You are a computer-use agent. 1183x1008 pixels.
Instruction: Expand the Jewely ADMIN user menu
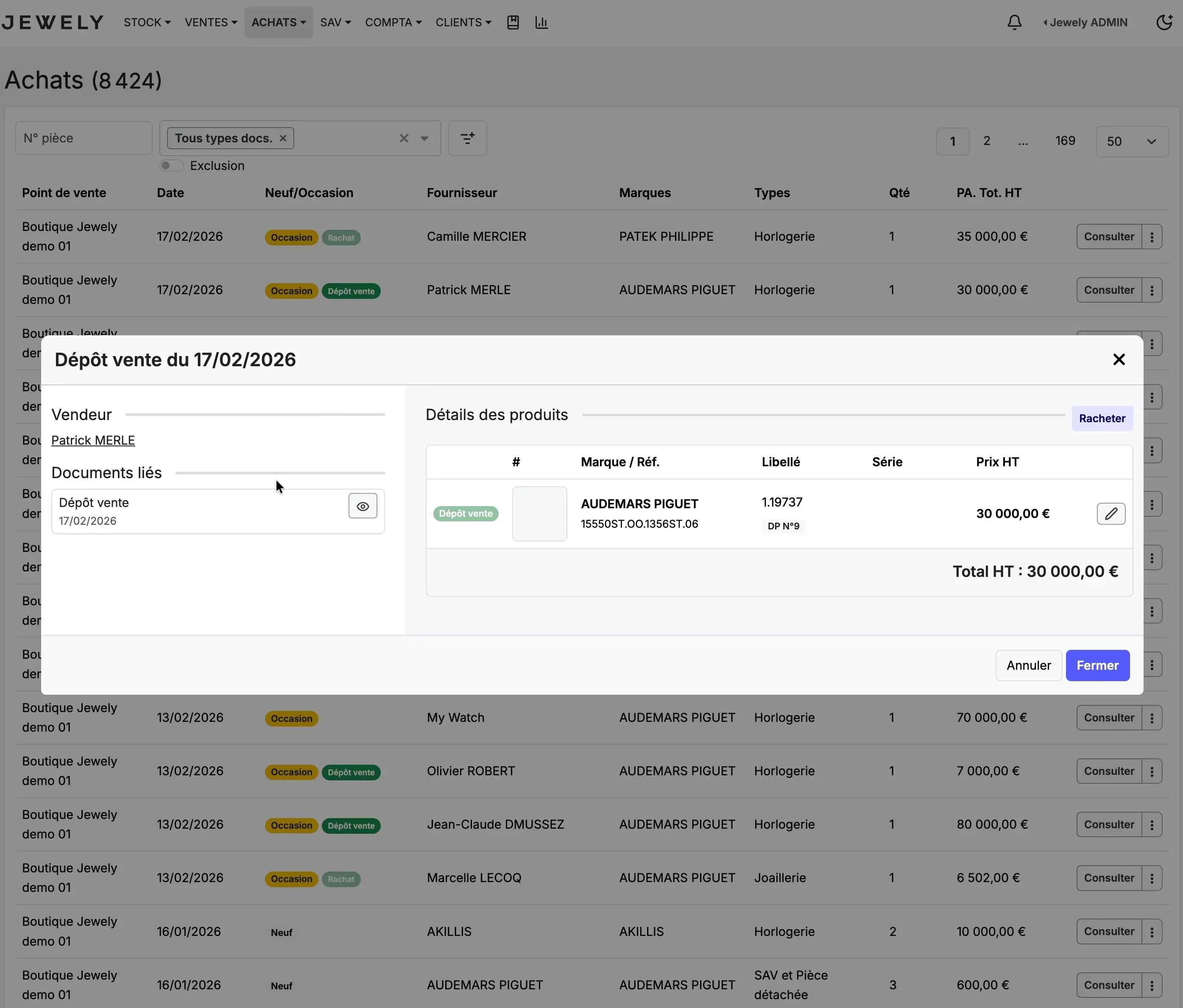pos(1085,22)
